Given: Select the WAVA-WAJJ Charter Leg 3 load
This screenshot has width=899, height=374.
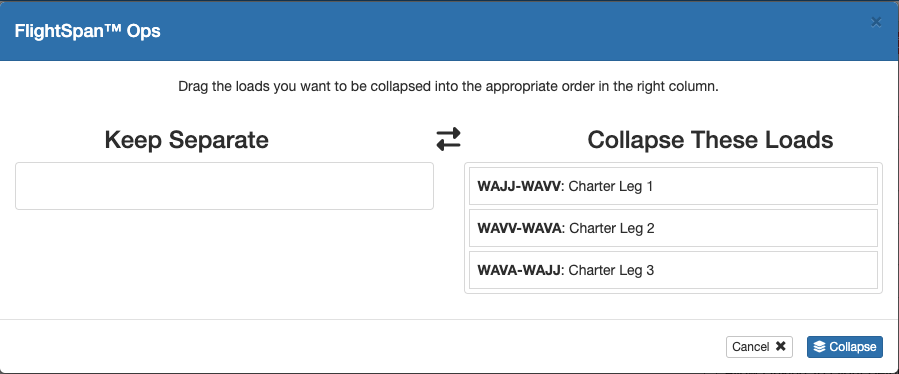Looking at the screenshot, I should [673, 270].
